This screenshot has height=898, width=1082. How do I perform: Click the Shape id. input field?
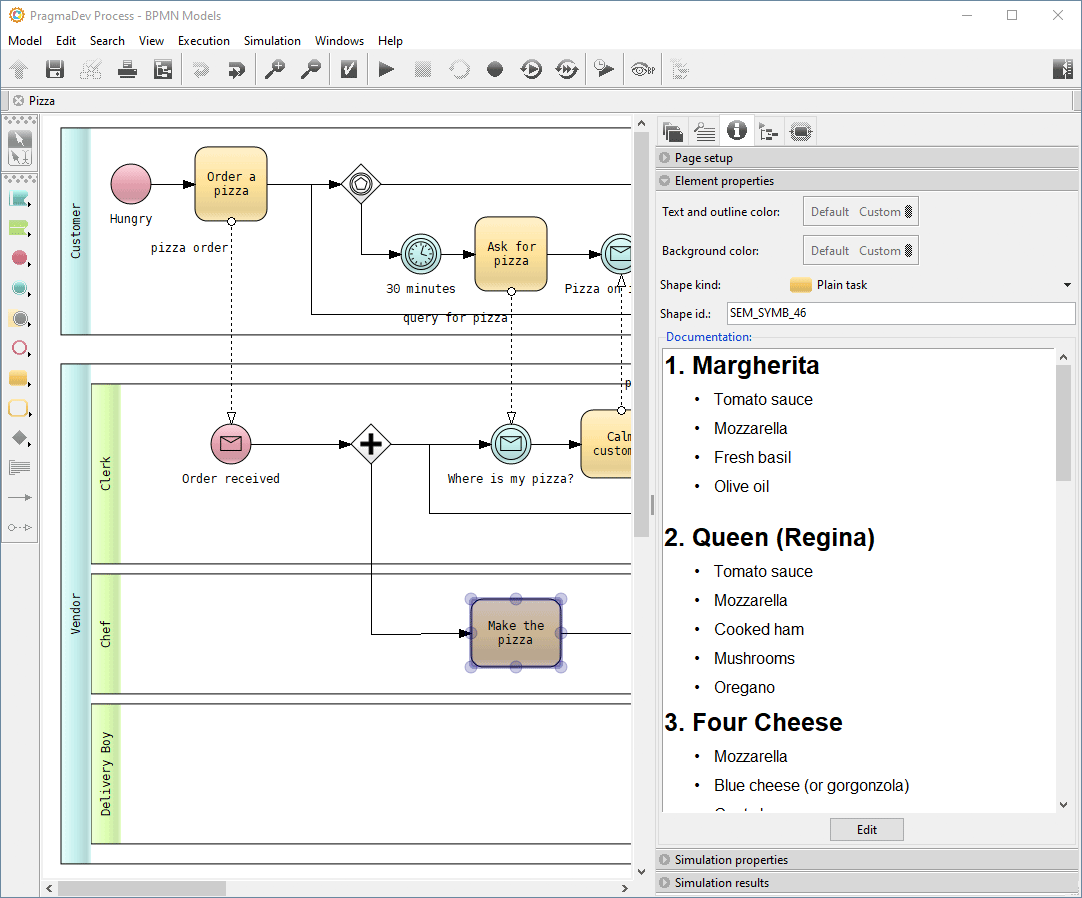900,314
